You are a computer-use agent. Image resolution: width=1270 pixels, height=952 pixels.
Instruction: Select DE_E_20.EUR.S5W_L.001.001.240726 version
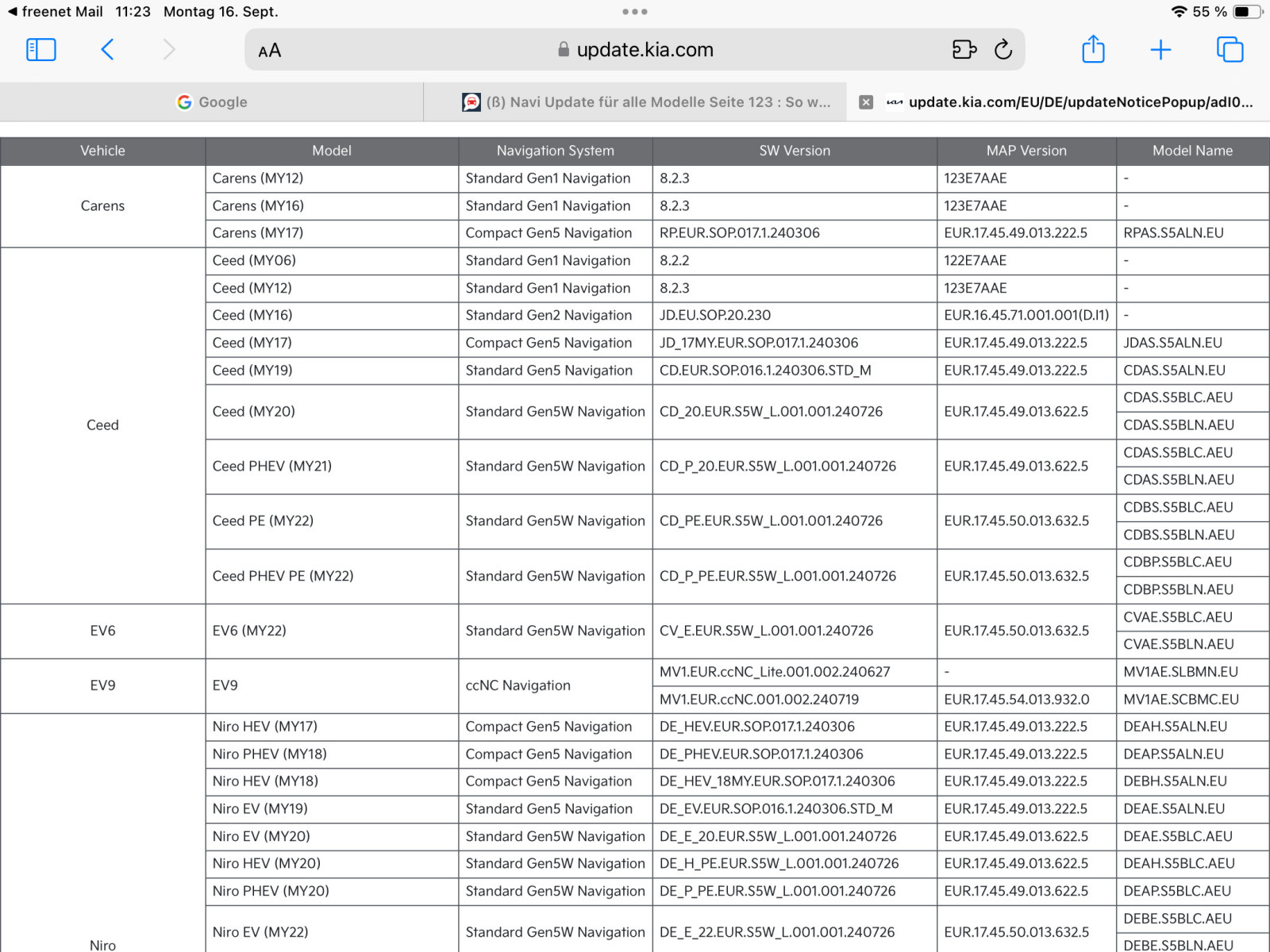pos(795,837)
